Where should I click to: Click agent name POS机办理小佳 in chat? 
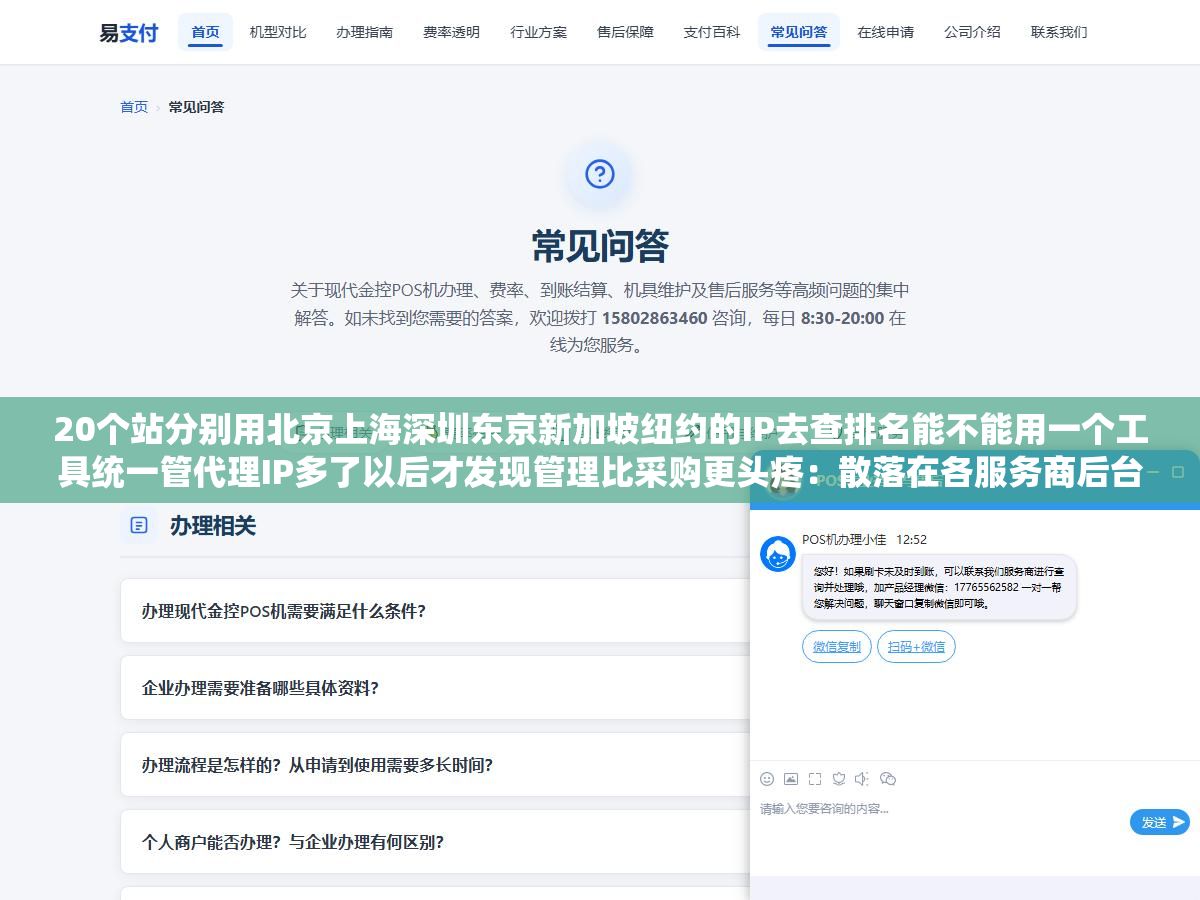[x=844, y=539]
